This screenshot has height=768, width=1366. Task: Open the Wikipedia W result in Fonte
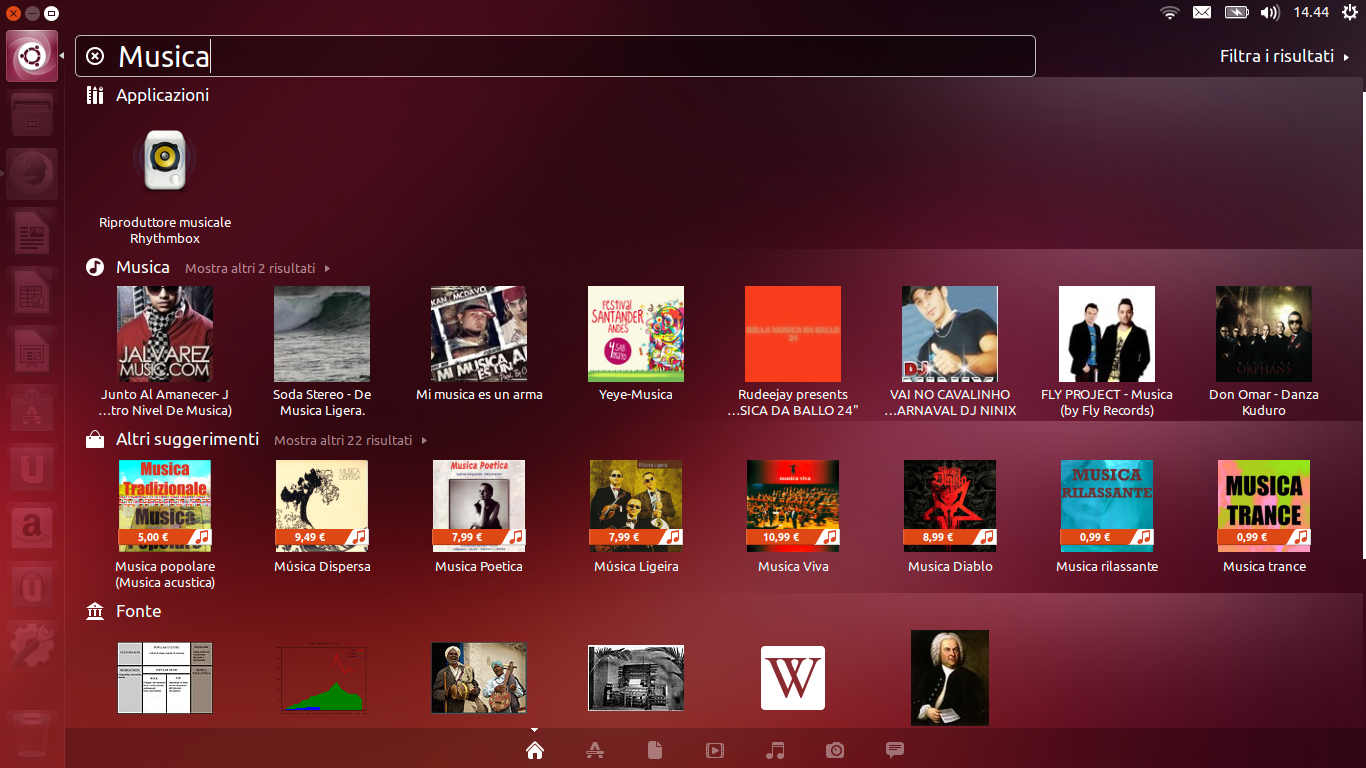793,678
